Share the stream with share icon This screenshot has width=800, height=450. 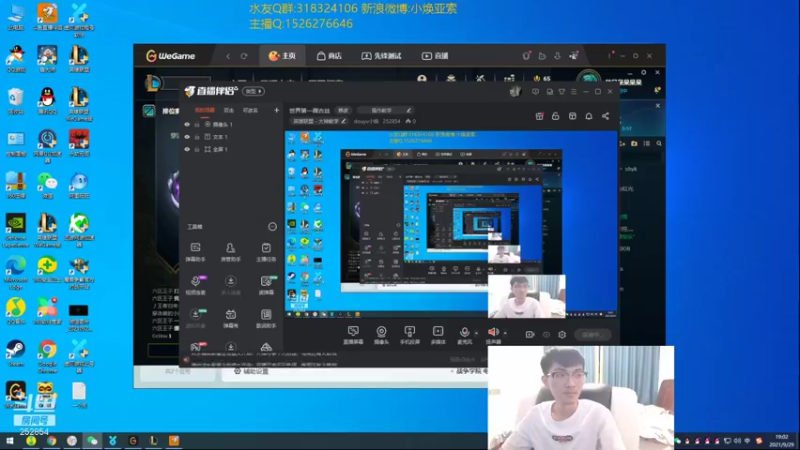(x=605, y=116)
